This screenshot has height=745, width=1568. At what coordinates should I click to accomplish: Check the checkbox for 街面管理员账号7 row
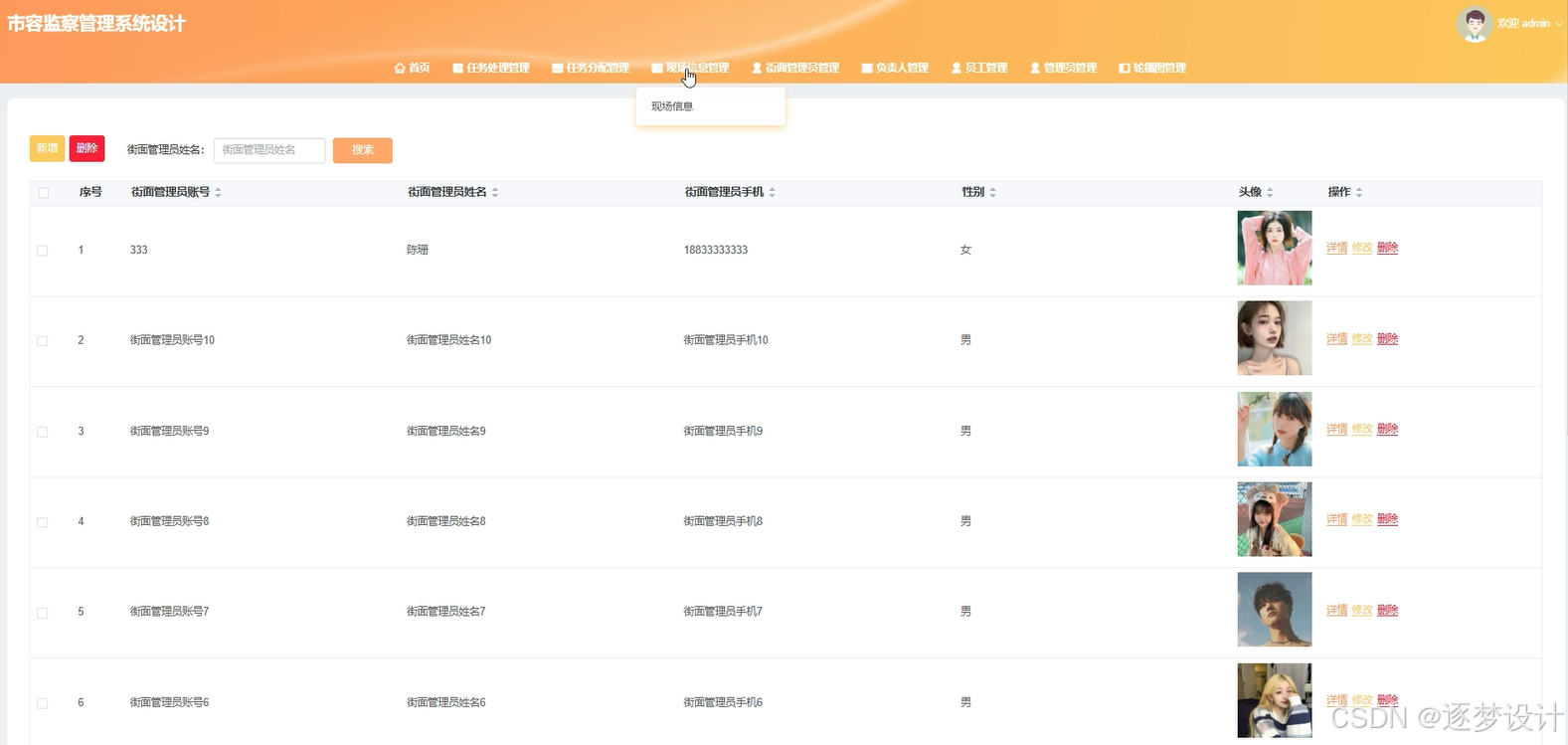pyautogui.click(x=43, y=613)
